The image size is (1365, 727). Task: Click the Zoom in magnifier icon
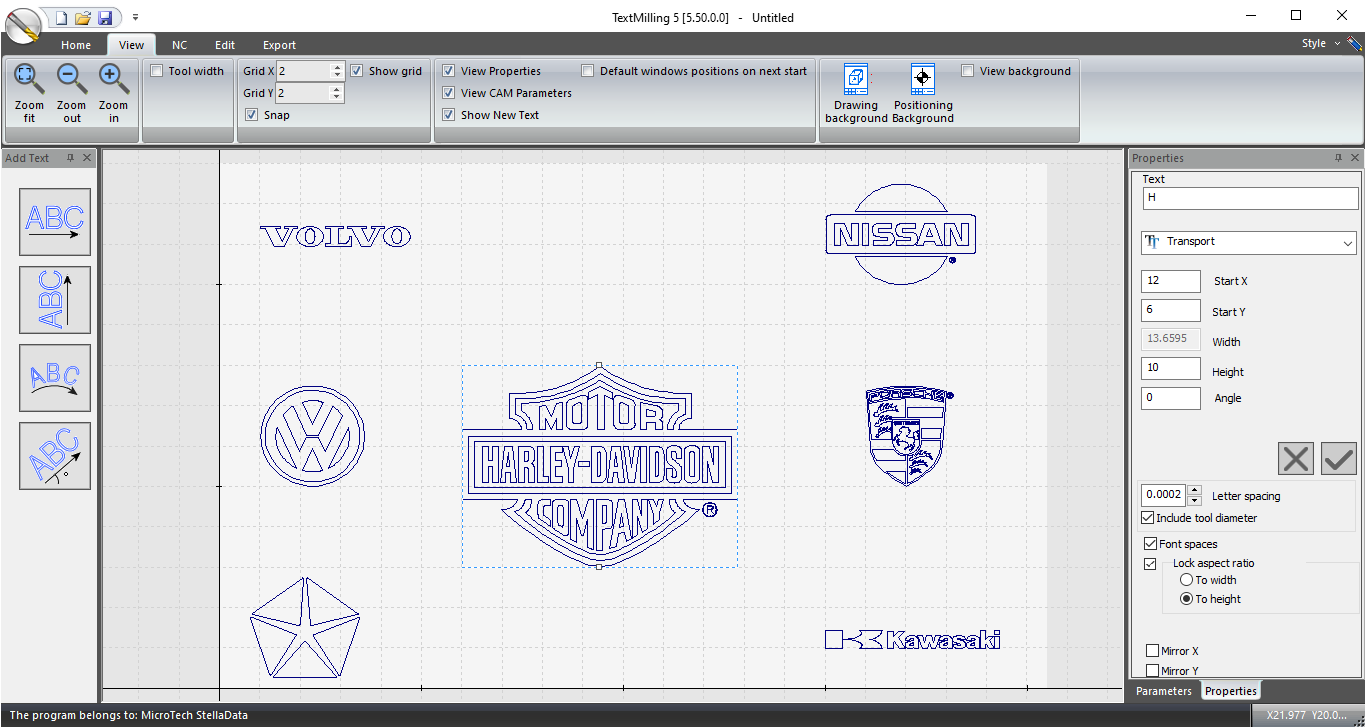tap(113, 78)
